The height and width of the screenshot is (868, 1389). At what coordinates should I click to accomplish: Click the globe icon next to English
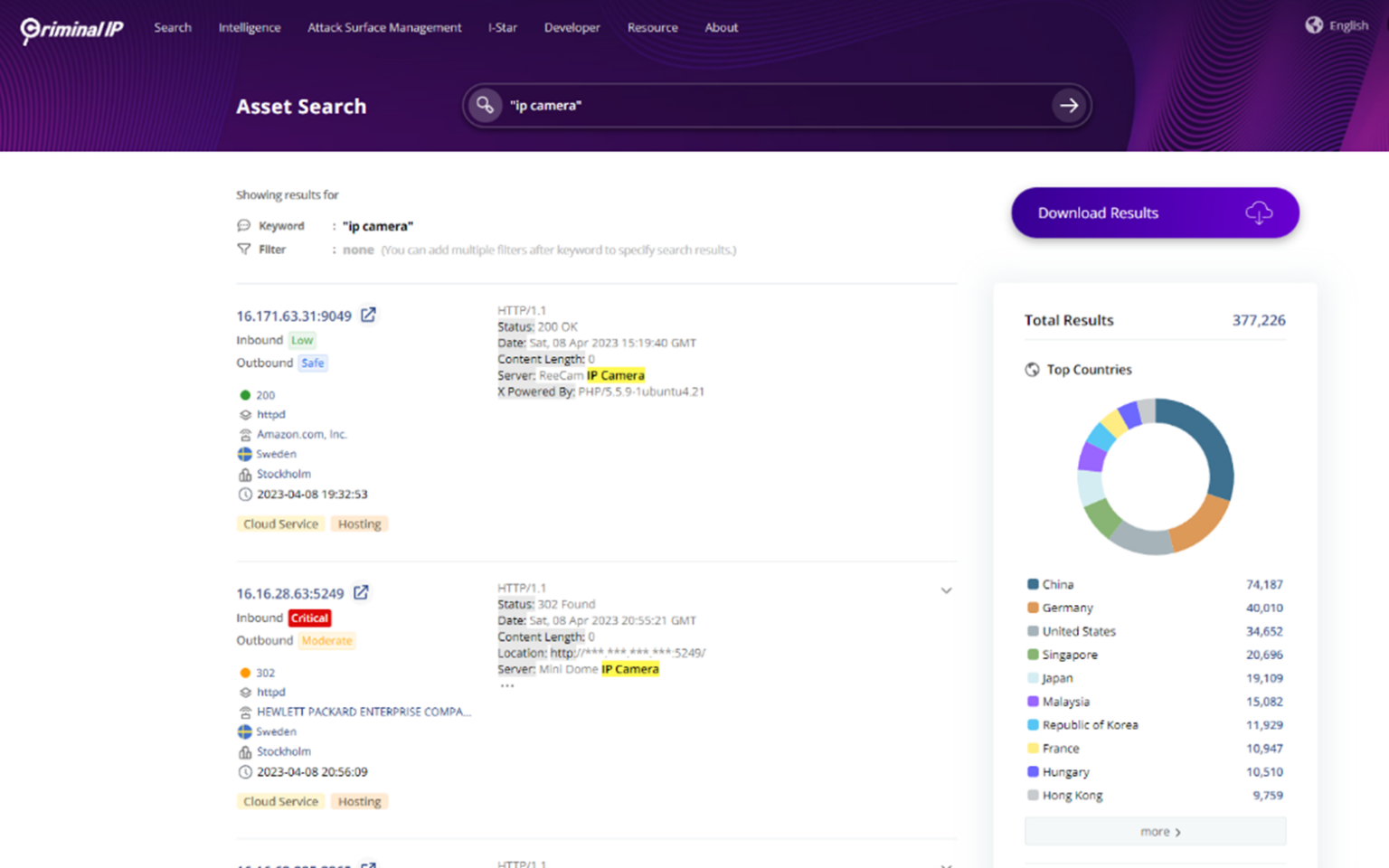point(1314,25)
